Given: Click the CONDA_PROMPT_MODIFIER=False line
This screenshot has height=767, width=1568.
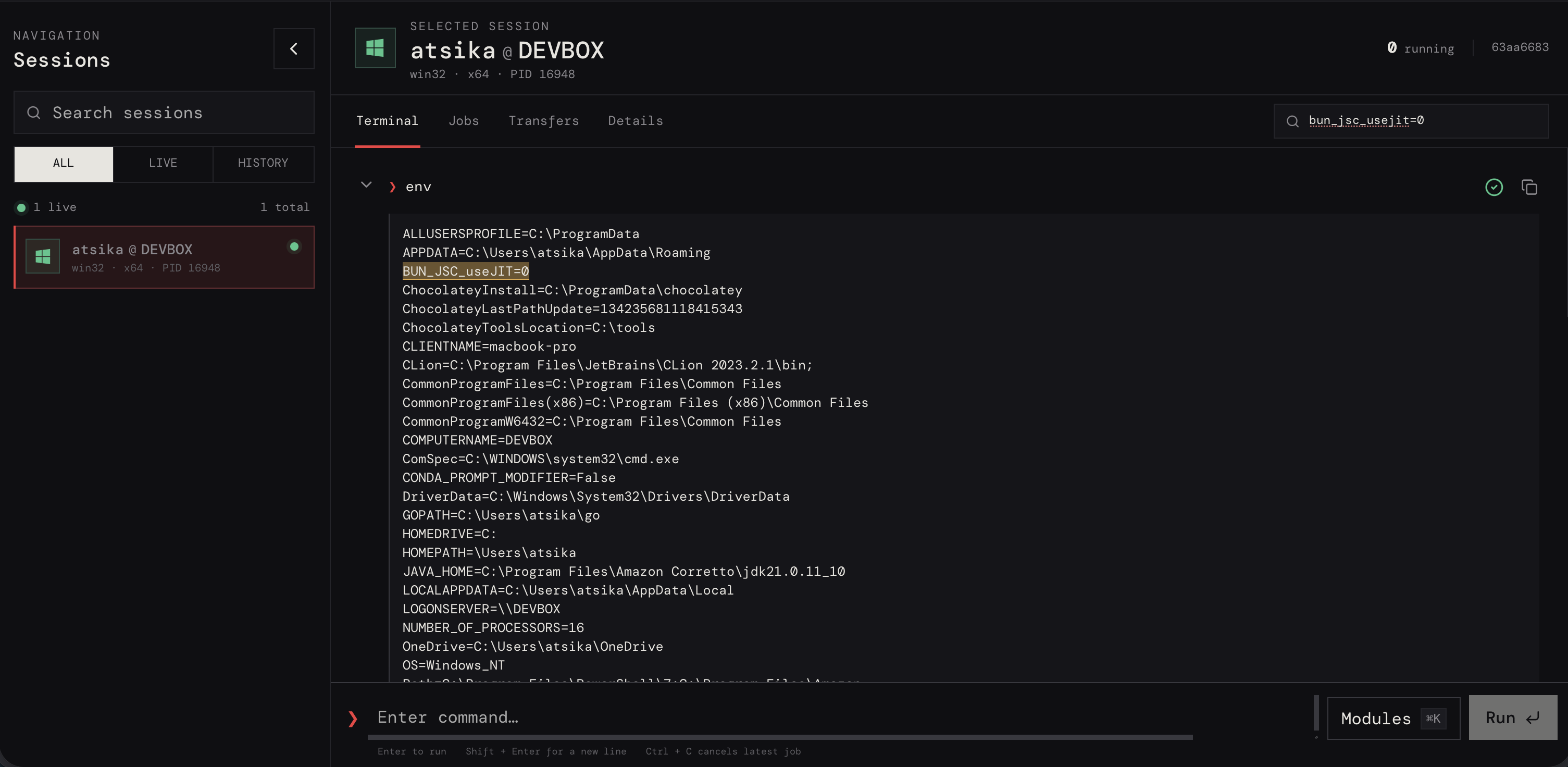Looking at the screenshot, I should click(x=509, y=478).
